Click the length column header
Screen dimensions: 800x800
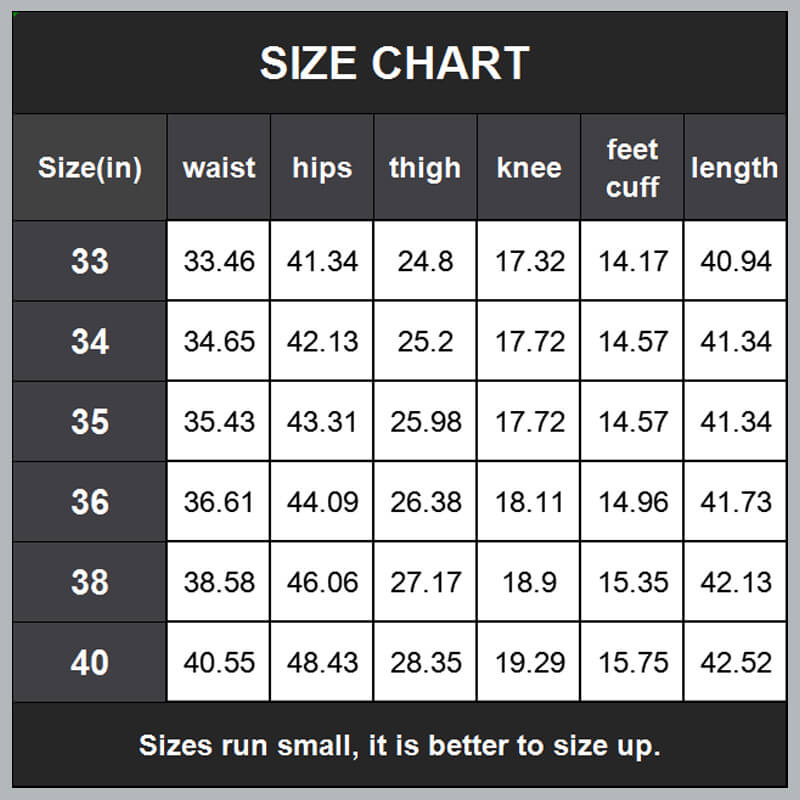pos(734,168)
